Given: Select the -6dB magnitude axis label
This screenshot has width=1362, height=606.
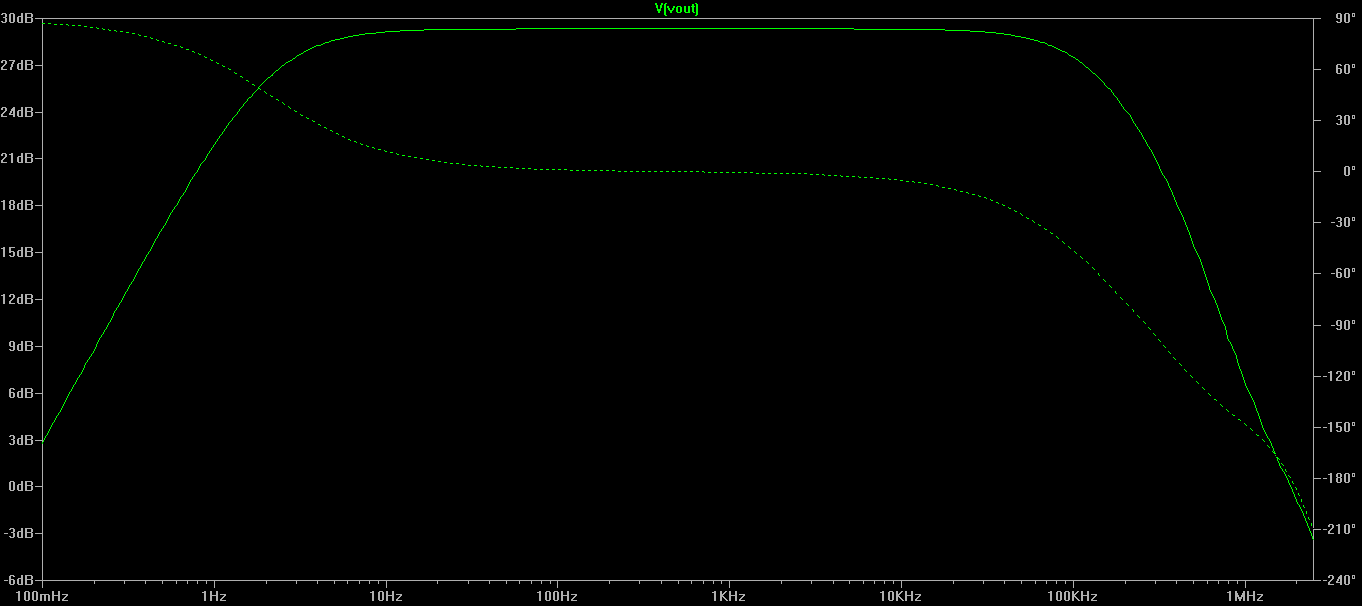Looking at the screenshot, I should click(19, 581).
